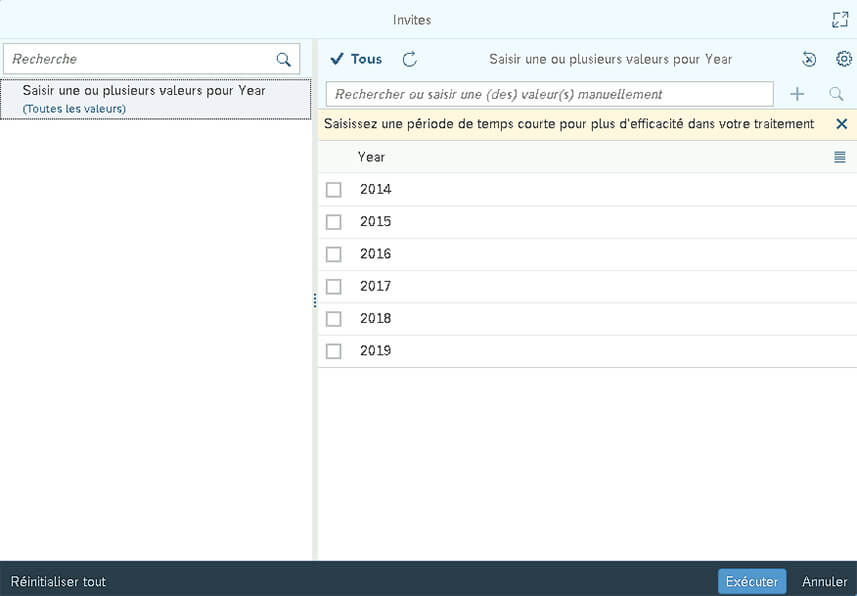Click the search magnifier beside the plus icon
The width and height of the screenshot is (857, 596).
pyautogui.click(x=836, y=93)
